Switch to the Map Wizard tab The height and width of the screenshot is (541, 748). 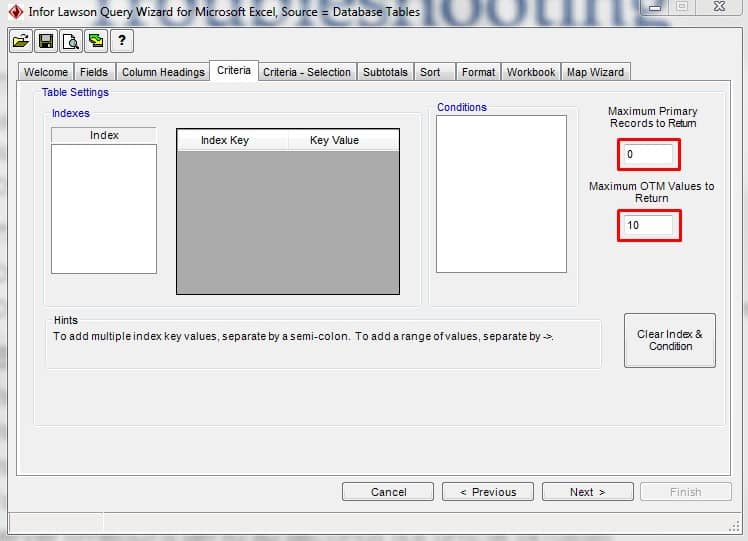[x=595, y=72]
